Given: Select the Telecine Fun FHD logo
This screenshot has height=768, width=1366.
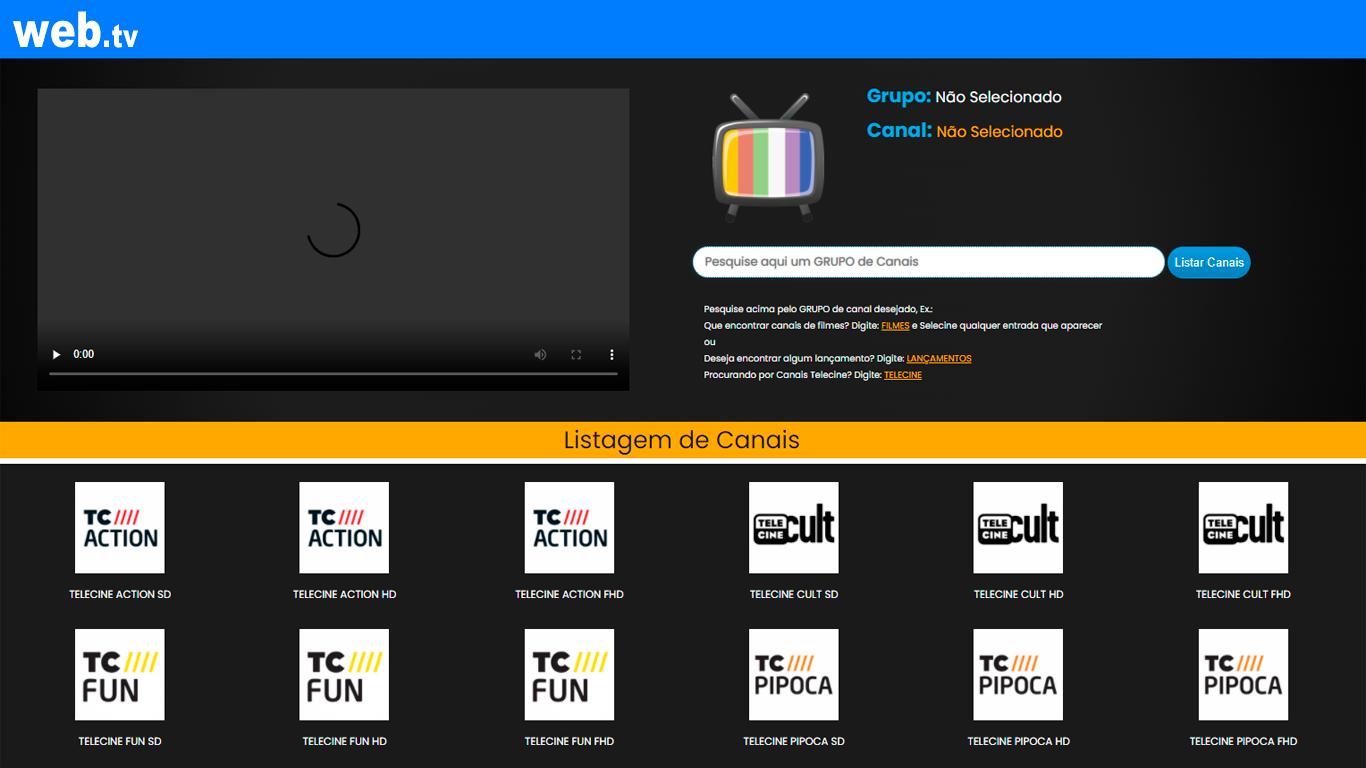Looking at the screenshot, I should (569, 675).
